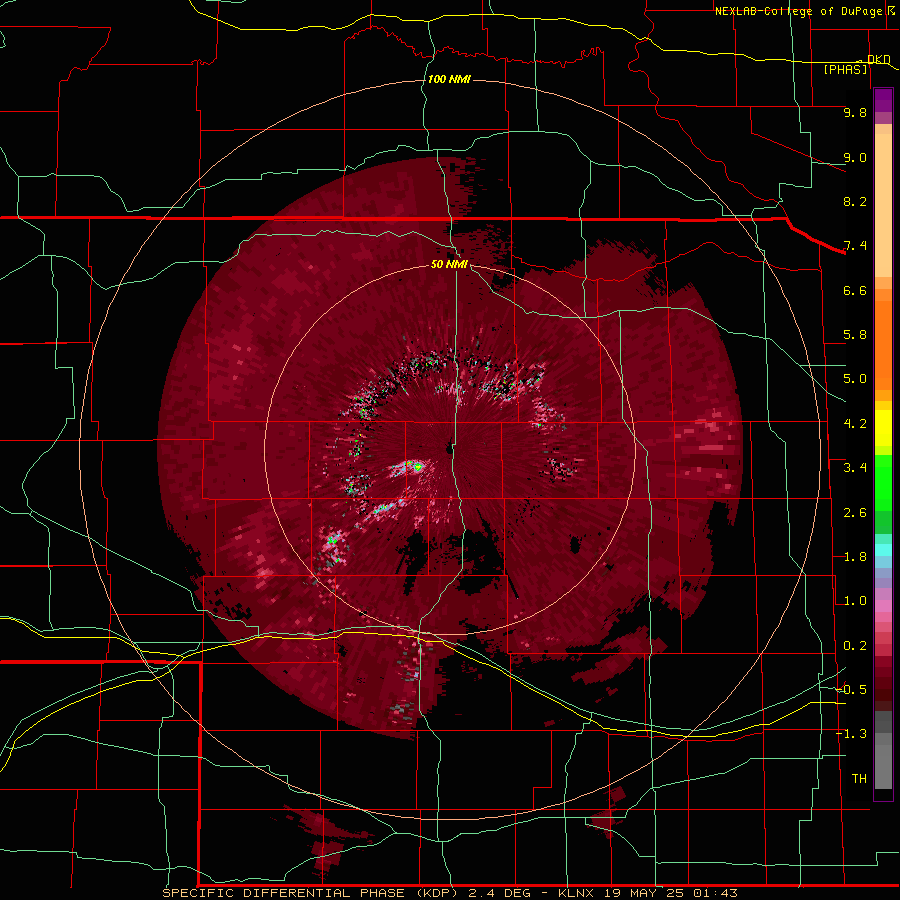
Task: Click the pink color bar segment near 1.0
Action: point(883,606)
